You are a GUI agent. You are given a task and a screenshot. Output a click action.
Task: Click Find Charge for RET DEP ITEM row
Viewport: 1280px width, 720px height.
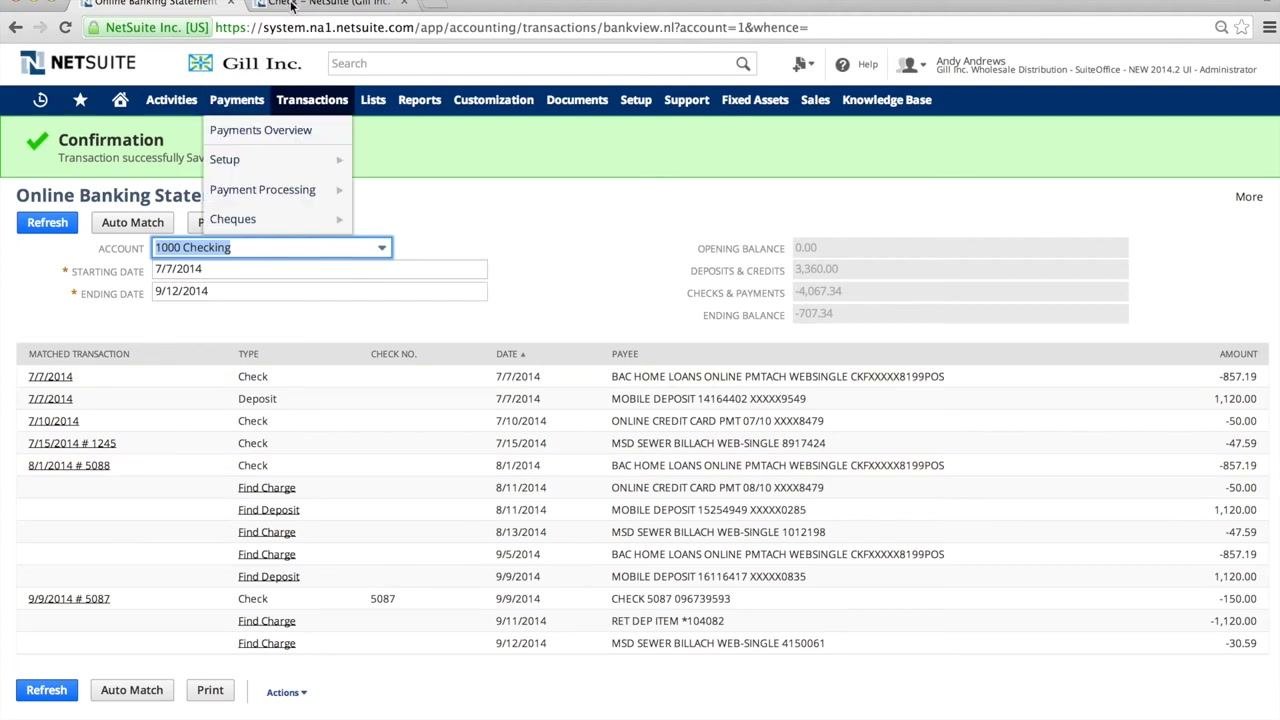267,621
